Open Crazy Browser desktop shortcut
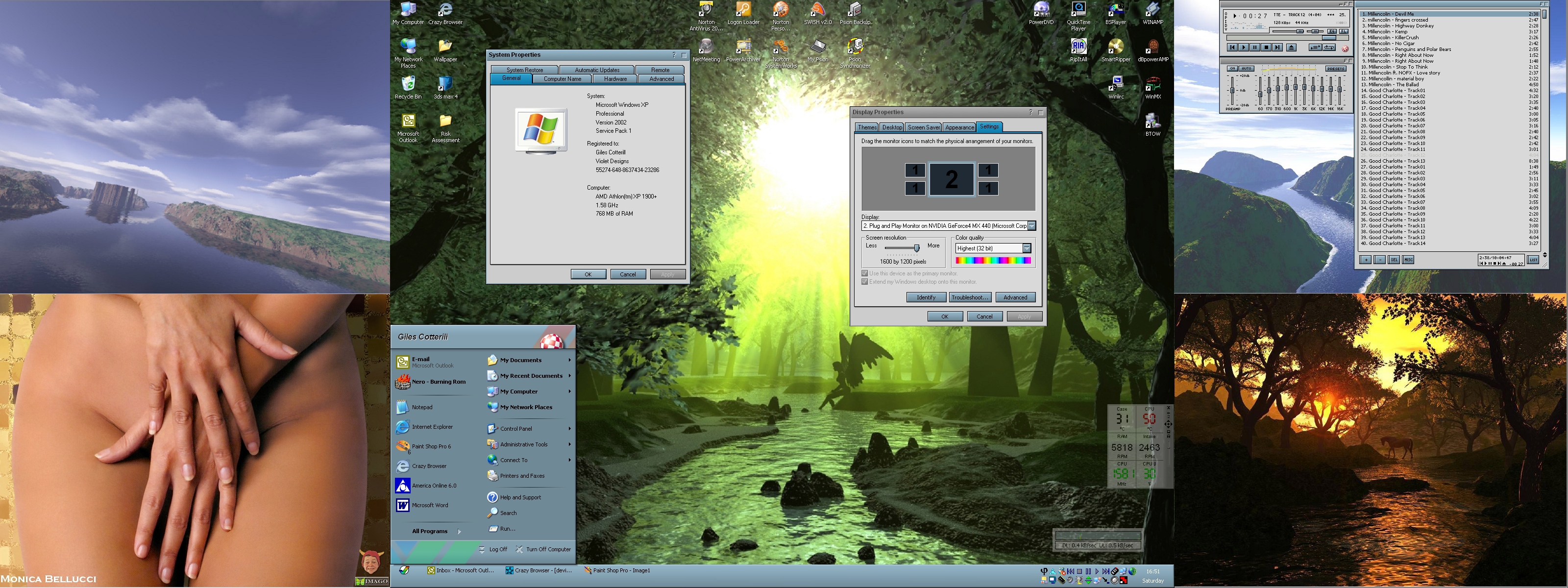Viewport: 1568px width, 588px height. pyautogui.click(x=445, y=13)
